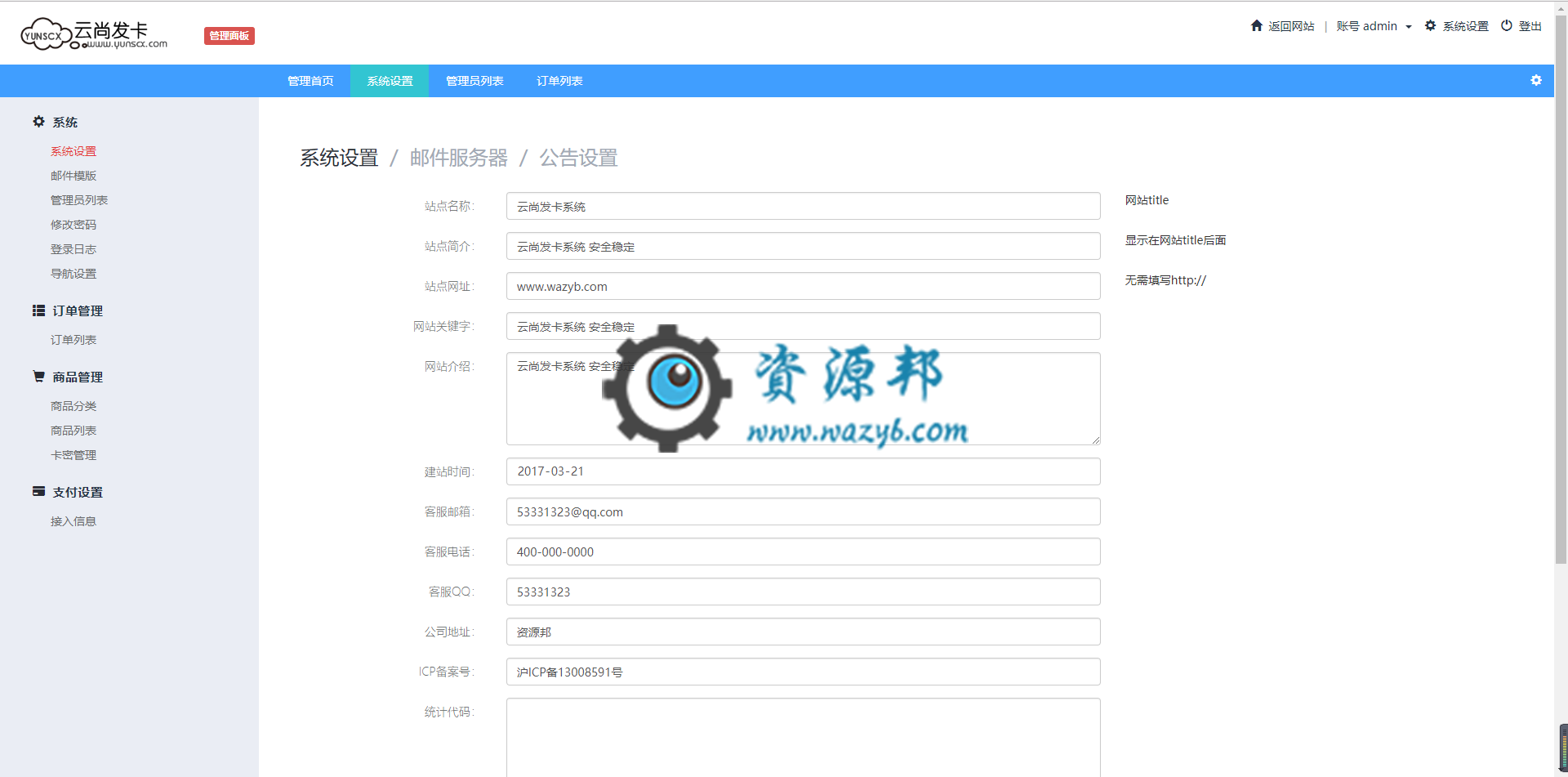Click the gear icon at right end of blue navbar
The width and height of the screenshot is (1568, 777).
tap(1536, 80)
